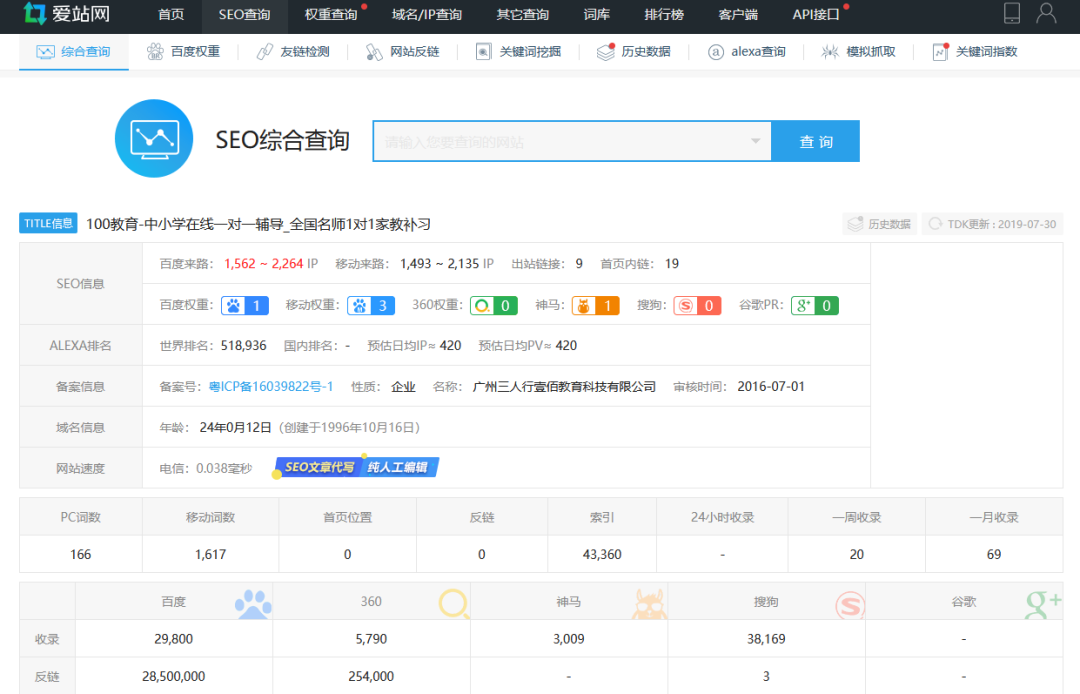Click the Baidu paw icon in table header
The width and height of the screenshot is (1080, 694).
tap(253, 604)
